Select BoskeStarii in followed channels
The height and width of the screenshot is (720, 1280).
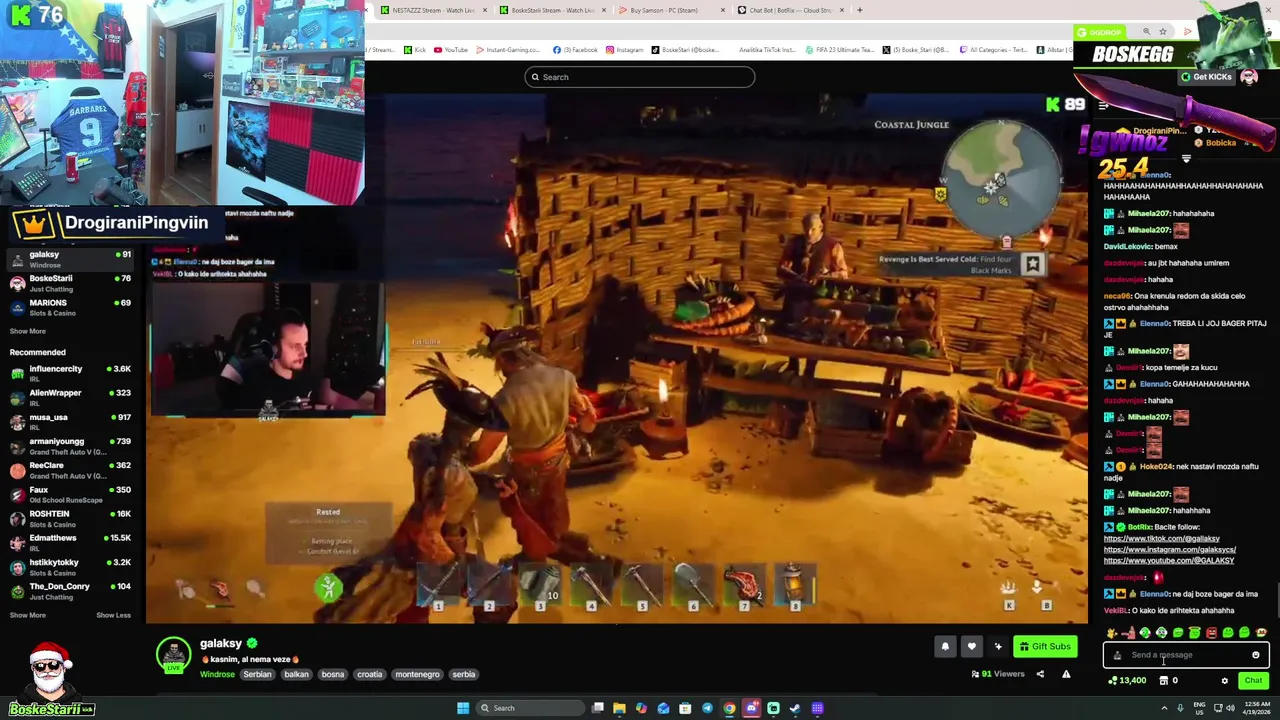[x=70, y=283]
